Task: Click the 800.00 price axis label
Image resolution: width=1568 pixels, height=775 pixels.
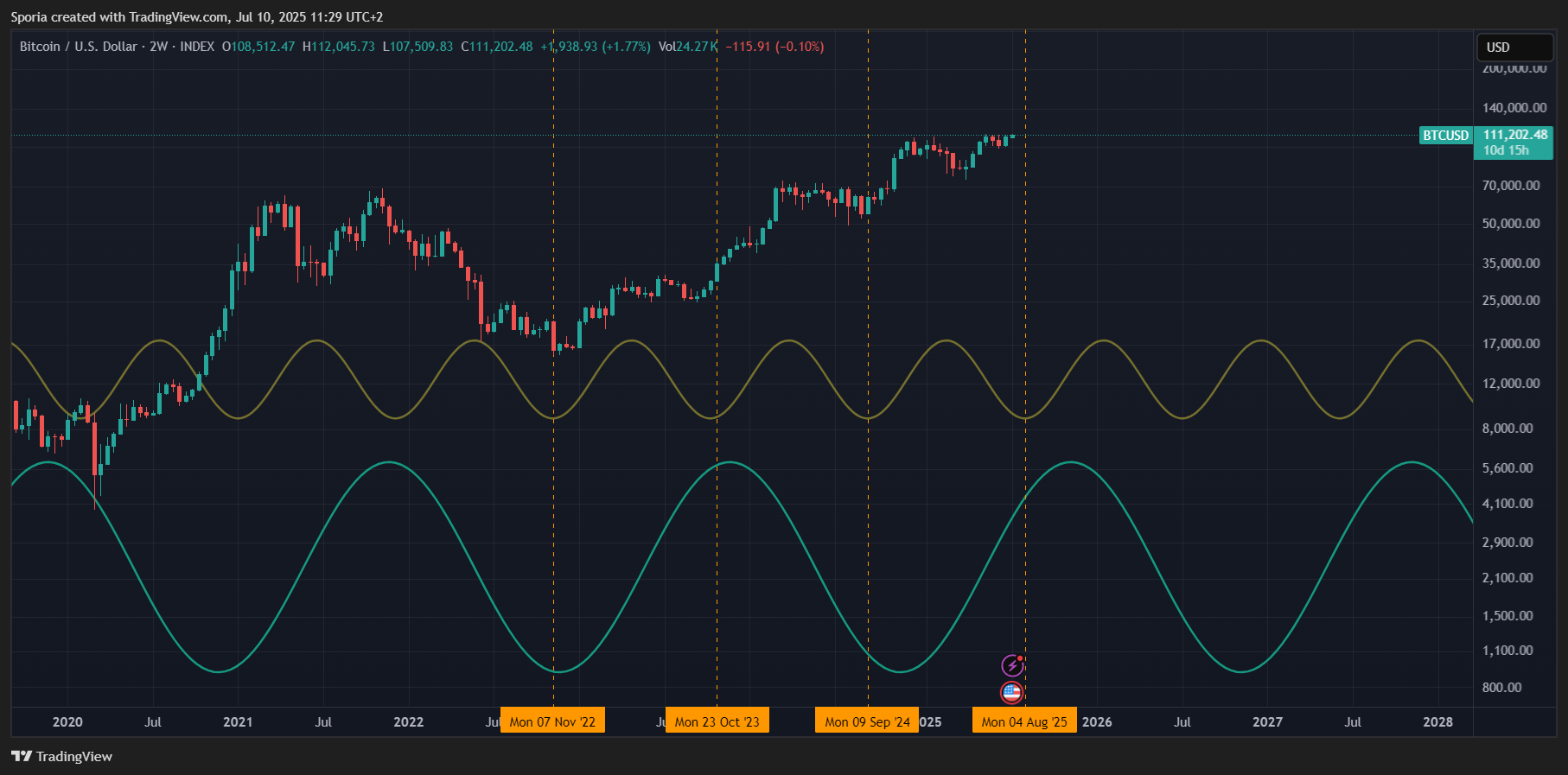Action: pos(1502,688)
